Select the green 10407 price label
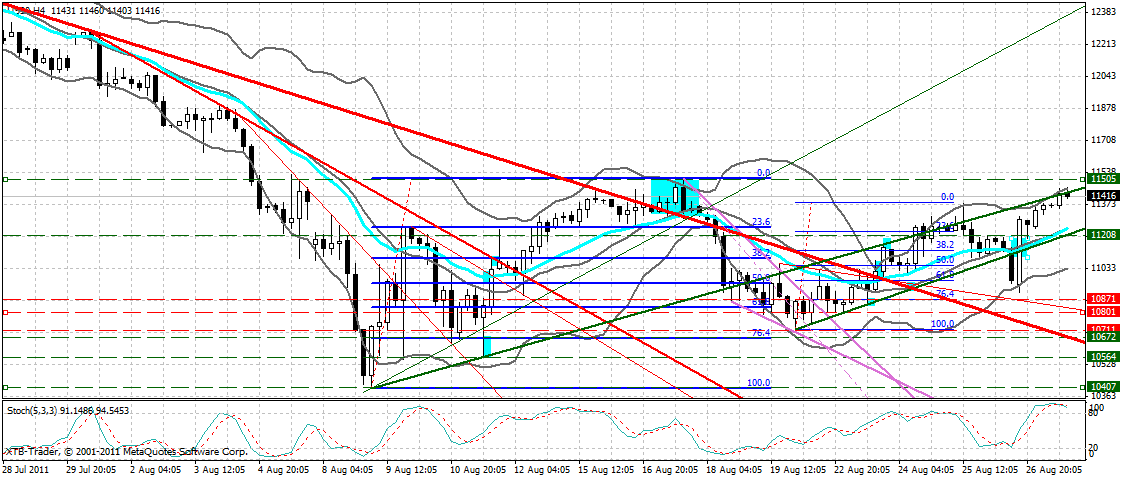 coord(1103,386)
